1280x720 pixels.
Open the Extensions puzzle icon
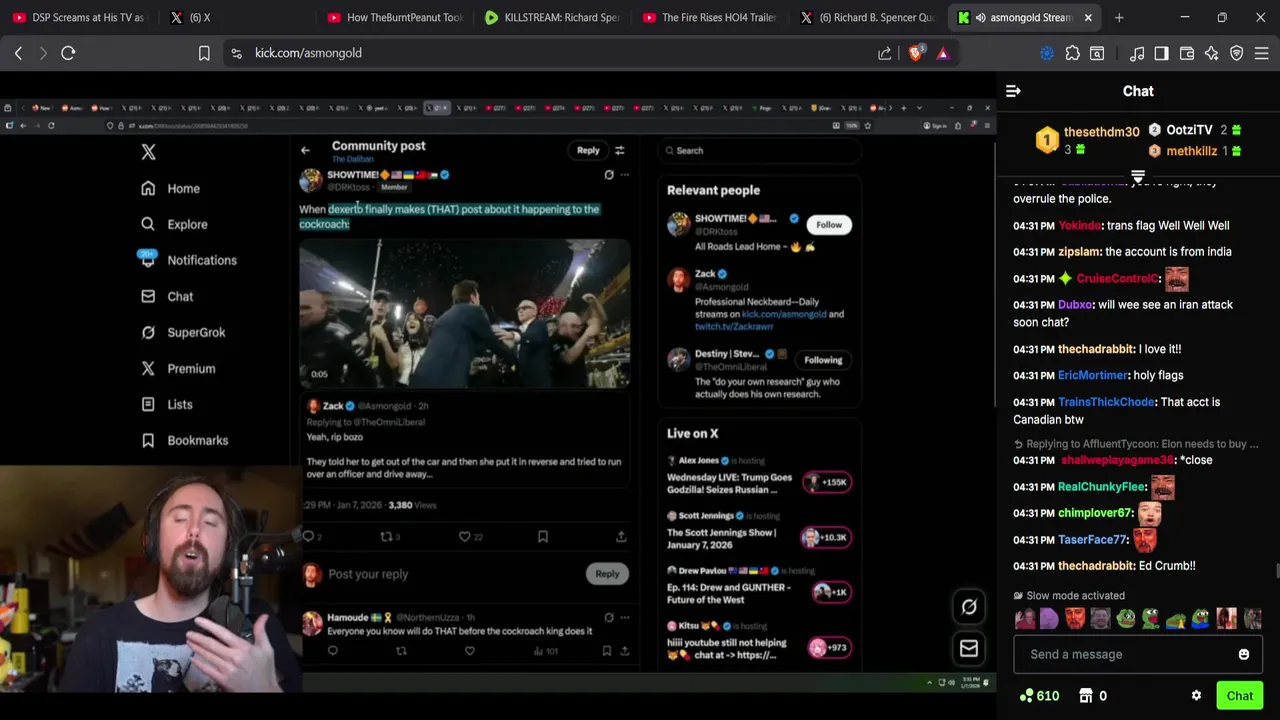[x=1072, y=53]
